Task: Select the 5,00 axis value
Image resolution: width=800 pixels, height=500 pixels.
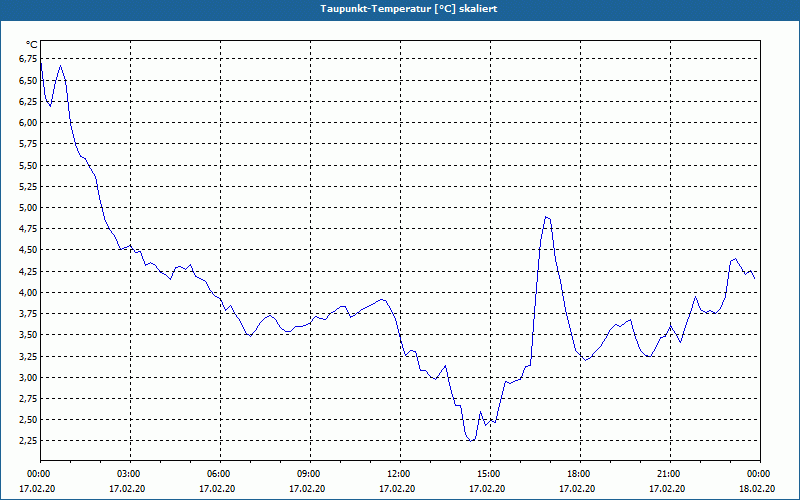Action: [30, 208]
